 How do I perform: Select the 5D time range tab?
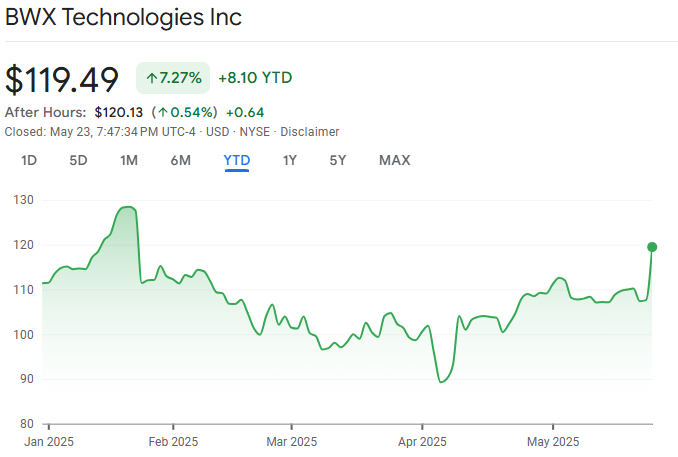tap(78, 160)
